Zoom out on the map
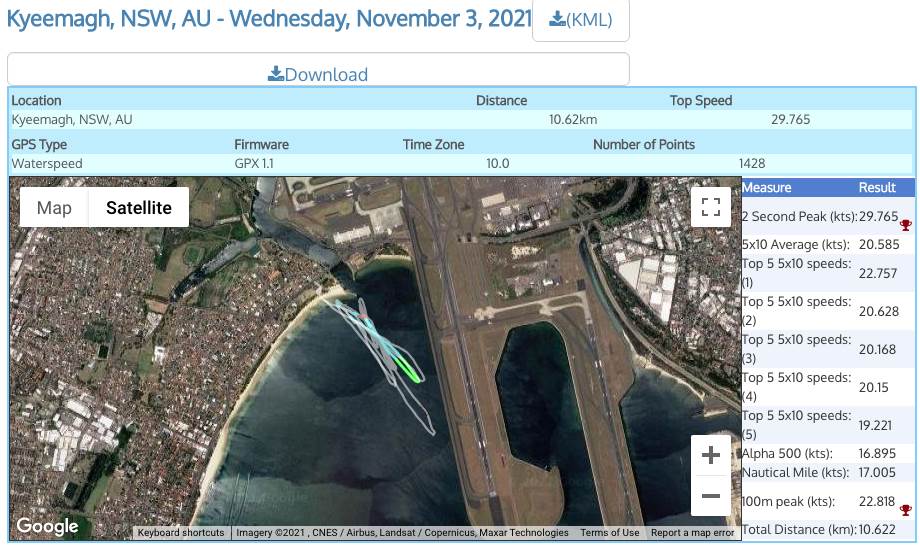Viewport: 920px width, 547px height. point(711,496)
